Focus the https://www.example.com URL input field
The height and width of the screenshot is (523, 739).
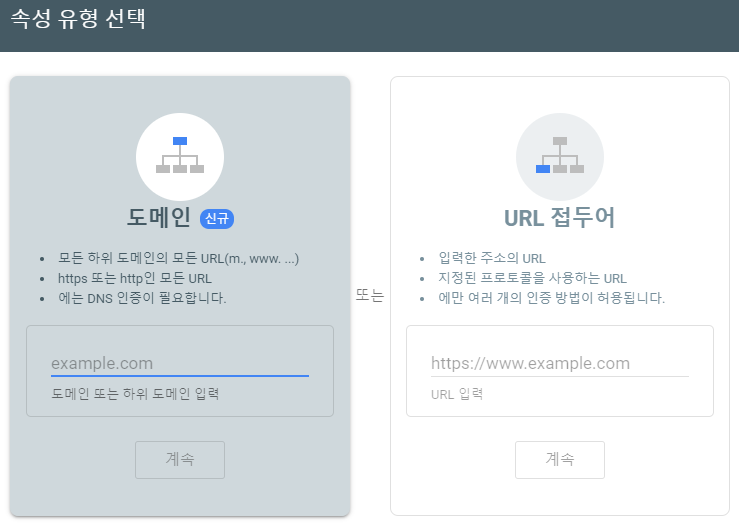[x=559, y=363]
